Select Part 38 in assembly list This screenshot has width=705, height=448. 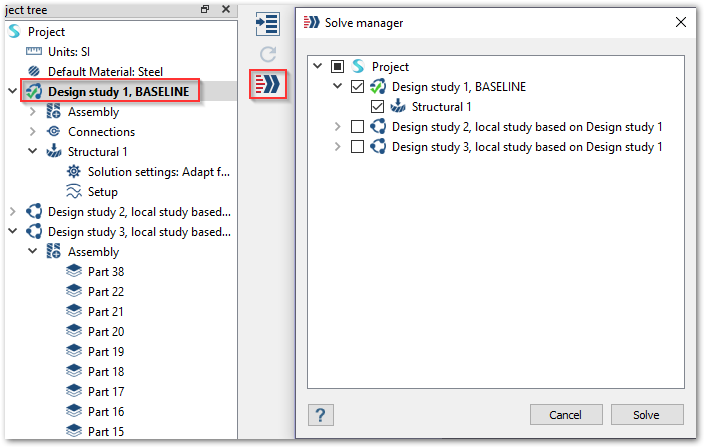(x=105, y=272)
